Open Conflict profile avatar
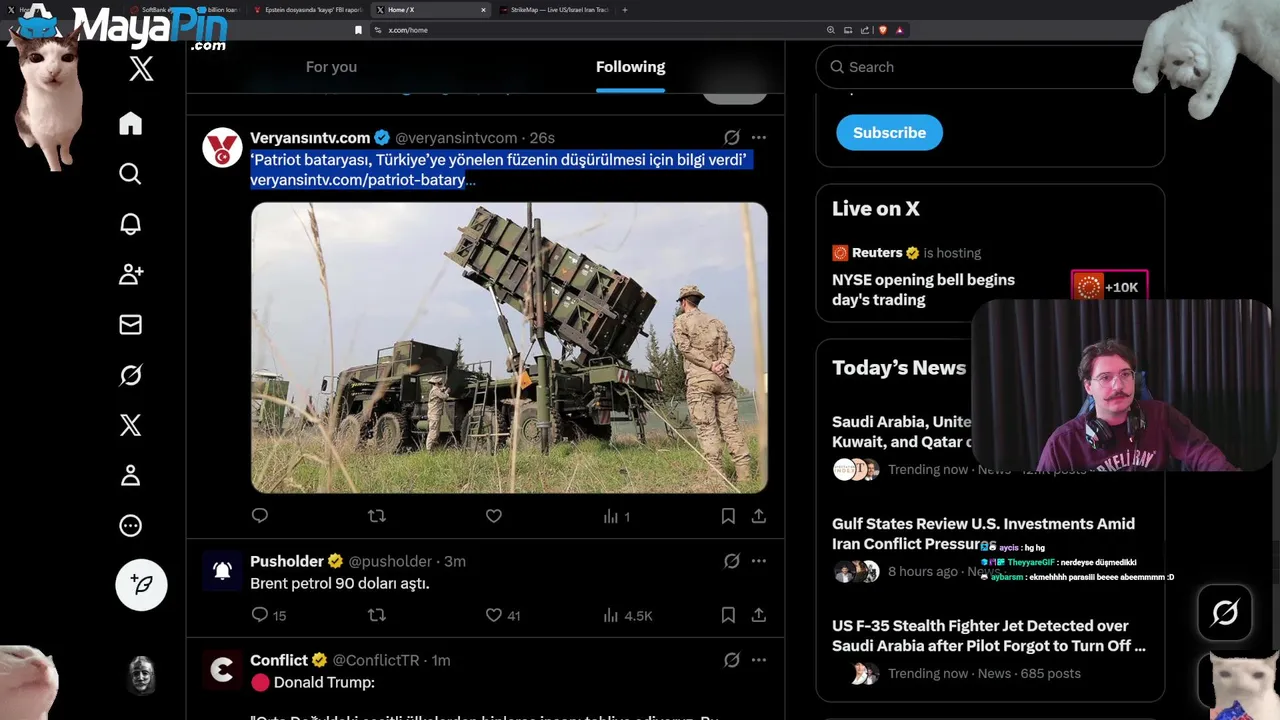Image resolution: width=1280 pixels, height=720 pixels. [x=222, y=670]
